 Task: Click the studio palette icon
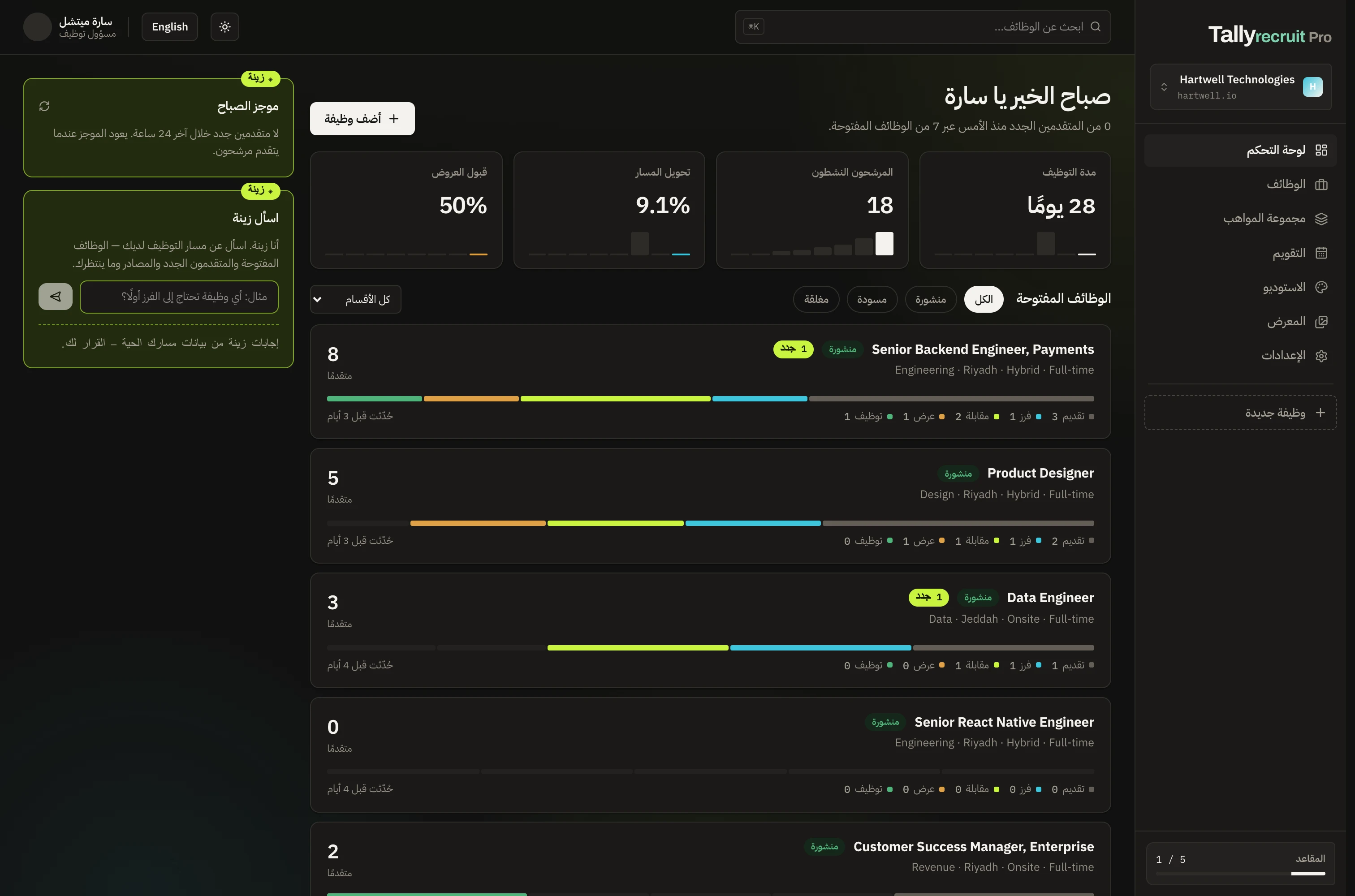click(x=1320, y=287)
